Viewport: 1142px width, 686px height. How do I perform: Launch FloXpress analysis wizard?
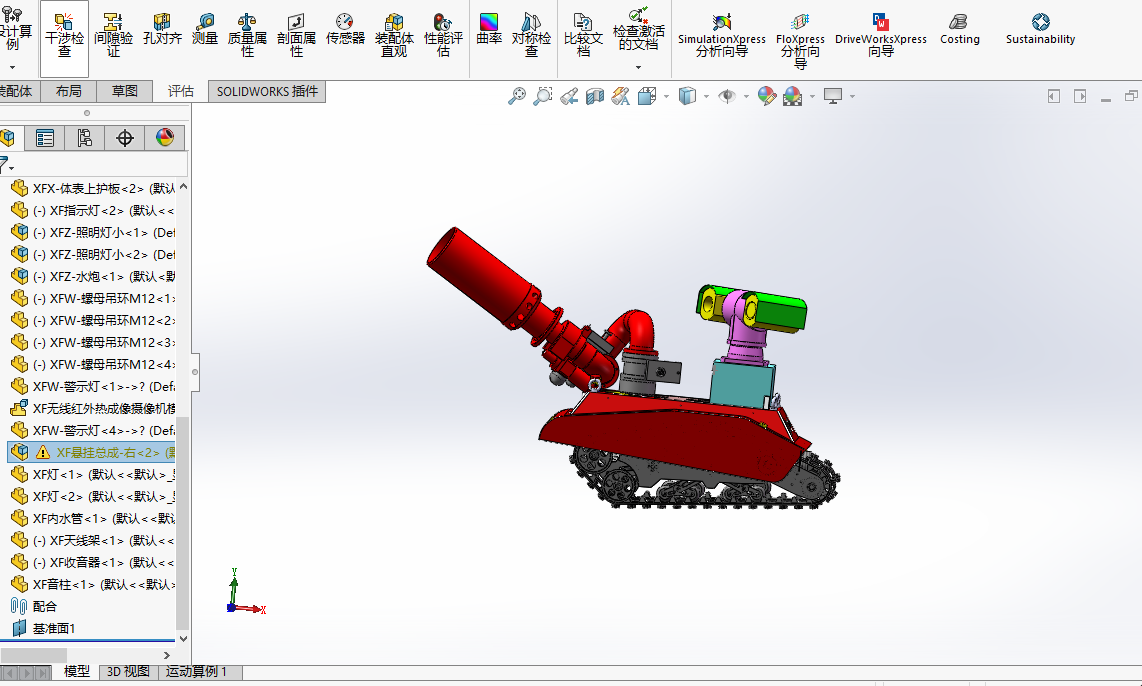click(x=800, y=41)
